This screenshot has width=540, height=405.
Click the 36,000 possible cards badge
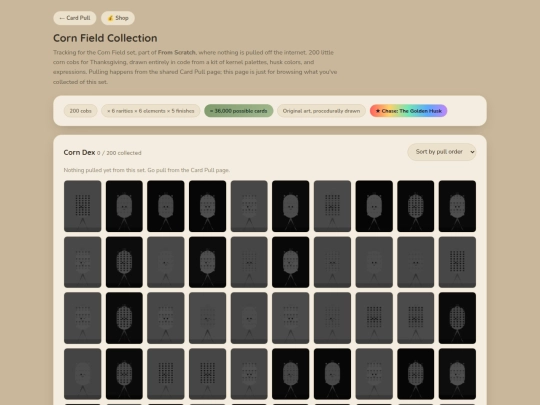click(239, 111)
